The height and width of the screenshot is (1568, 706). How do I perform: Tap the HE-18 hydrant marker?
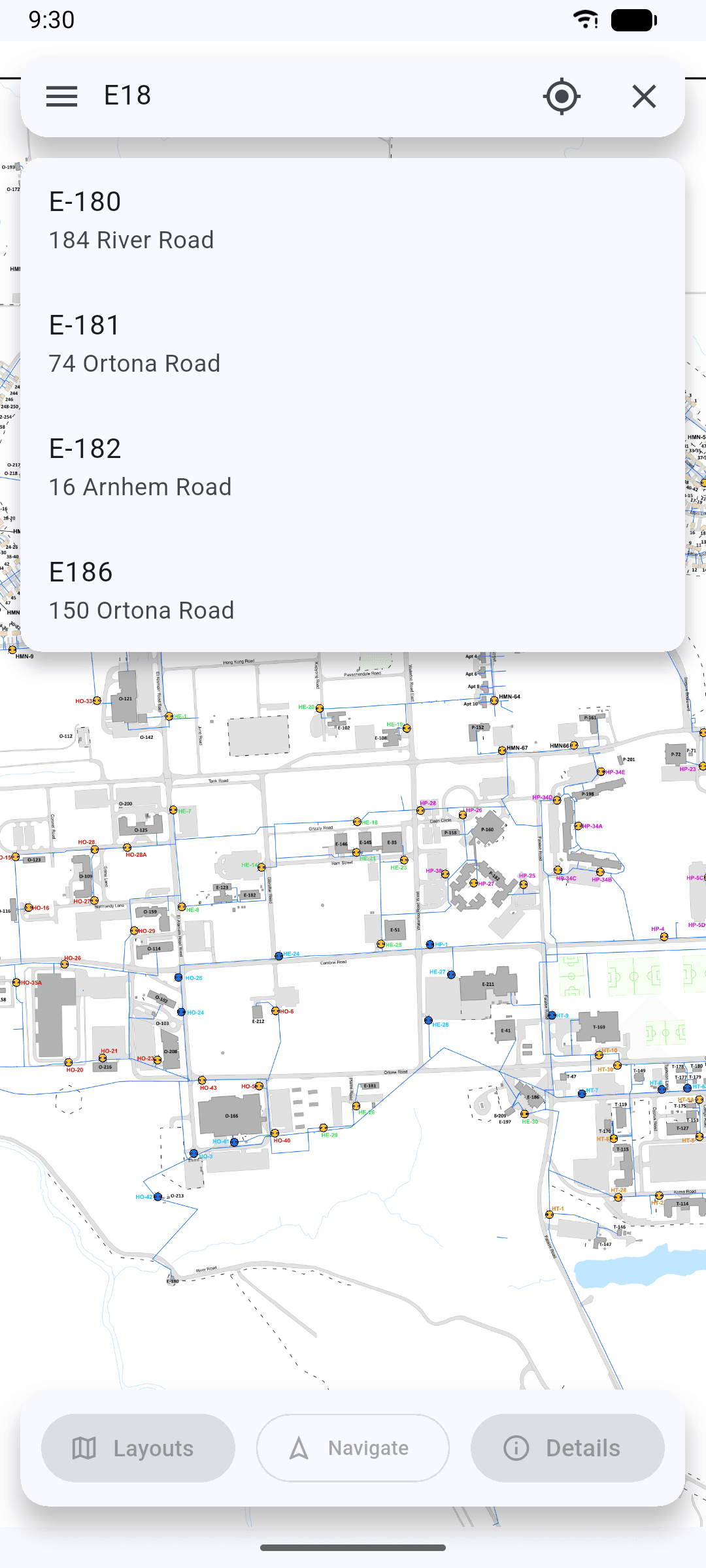click(357, 821)
